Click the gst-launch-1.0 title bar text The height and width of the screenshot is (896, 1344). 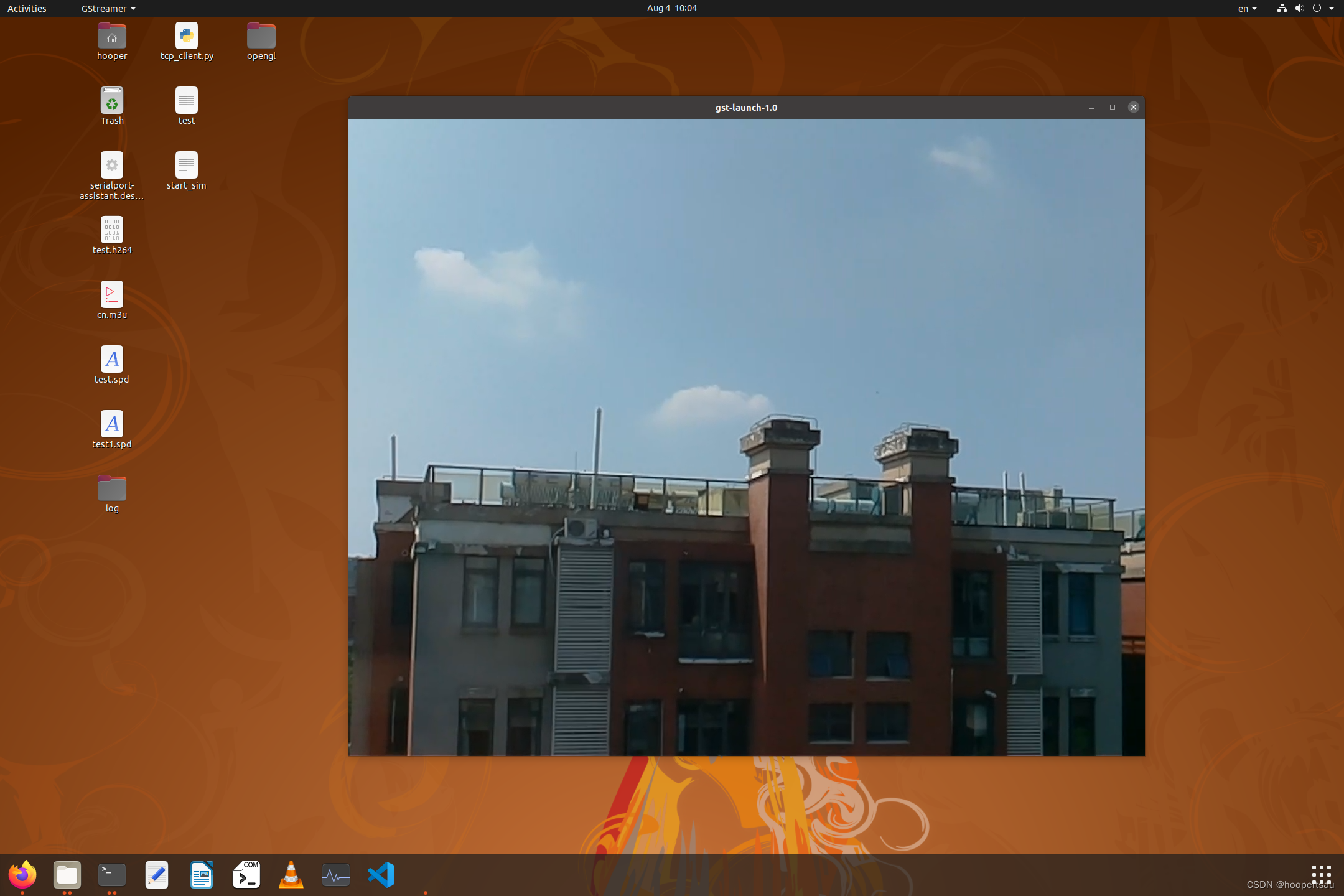pyautogui.click(x=746, y=107)
